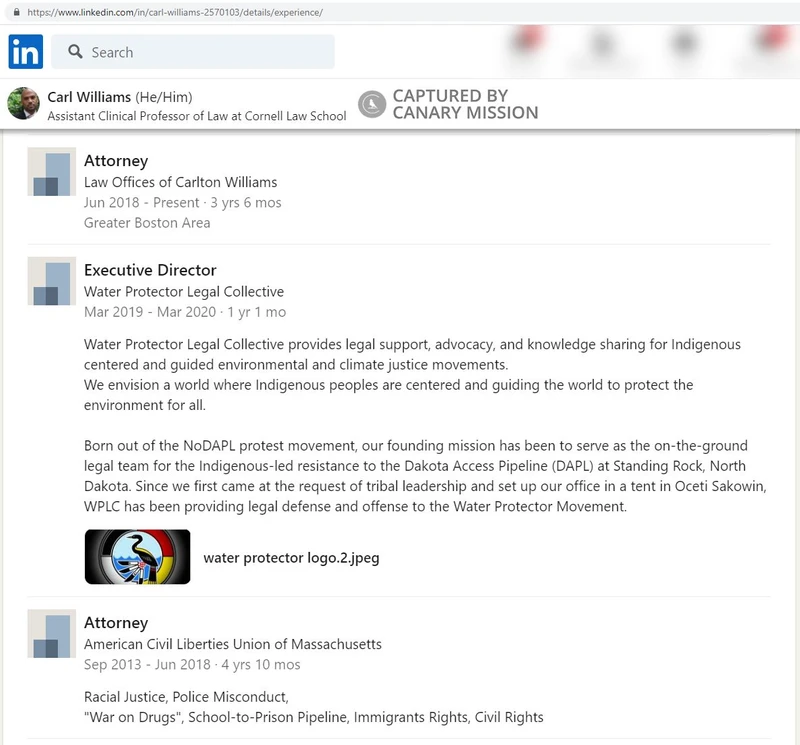Click the browser address bar URL
The width and height of the screenshot is (800, 745).
[x=175, y=12]
